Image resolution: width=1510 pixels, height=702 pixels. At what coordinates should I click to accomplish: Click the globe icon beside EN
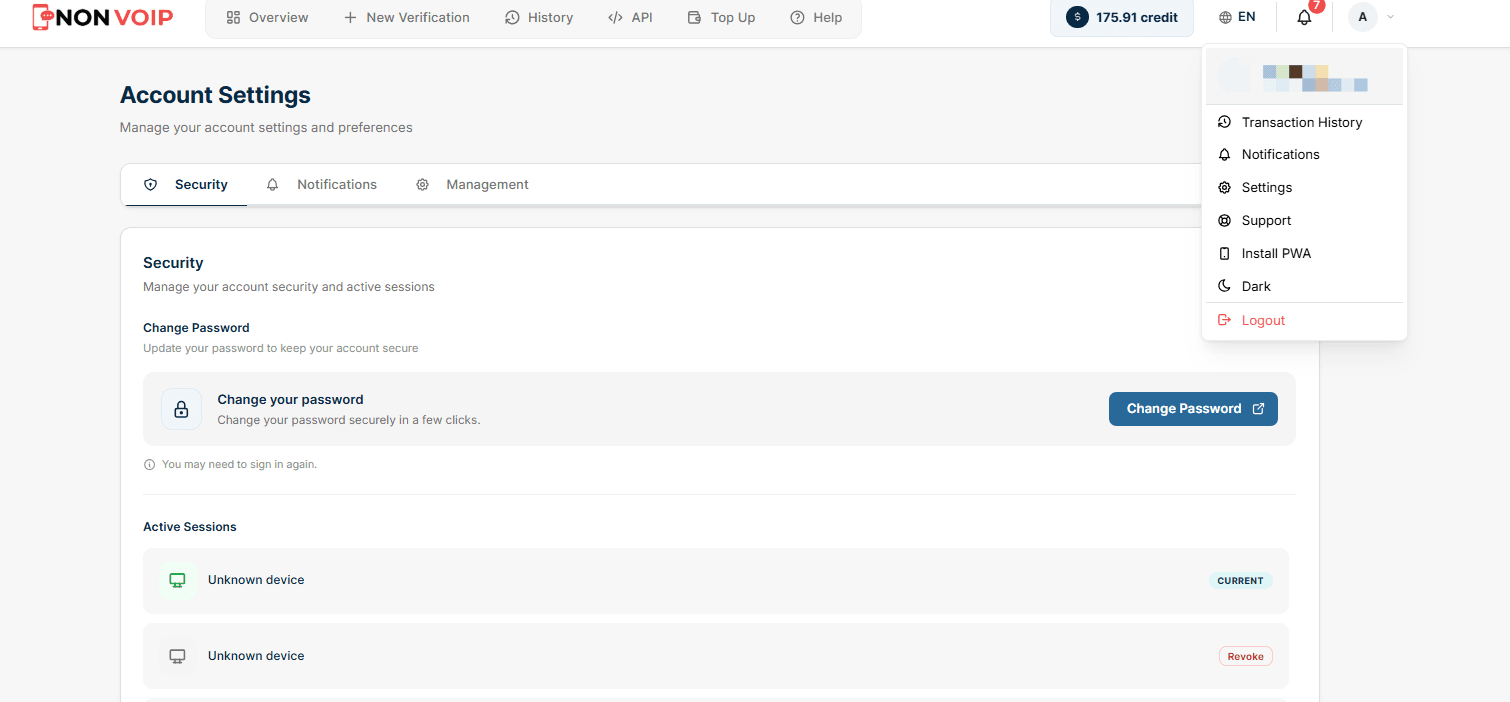(1225, 17)
